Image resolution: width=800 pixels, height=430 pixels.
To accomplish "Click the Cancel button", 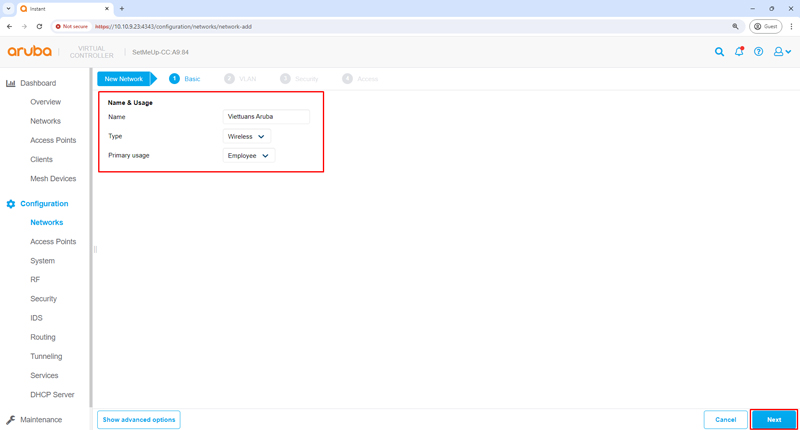I will 725,420.
